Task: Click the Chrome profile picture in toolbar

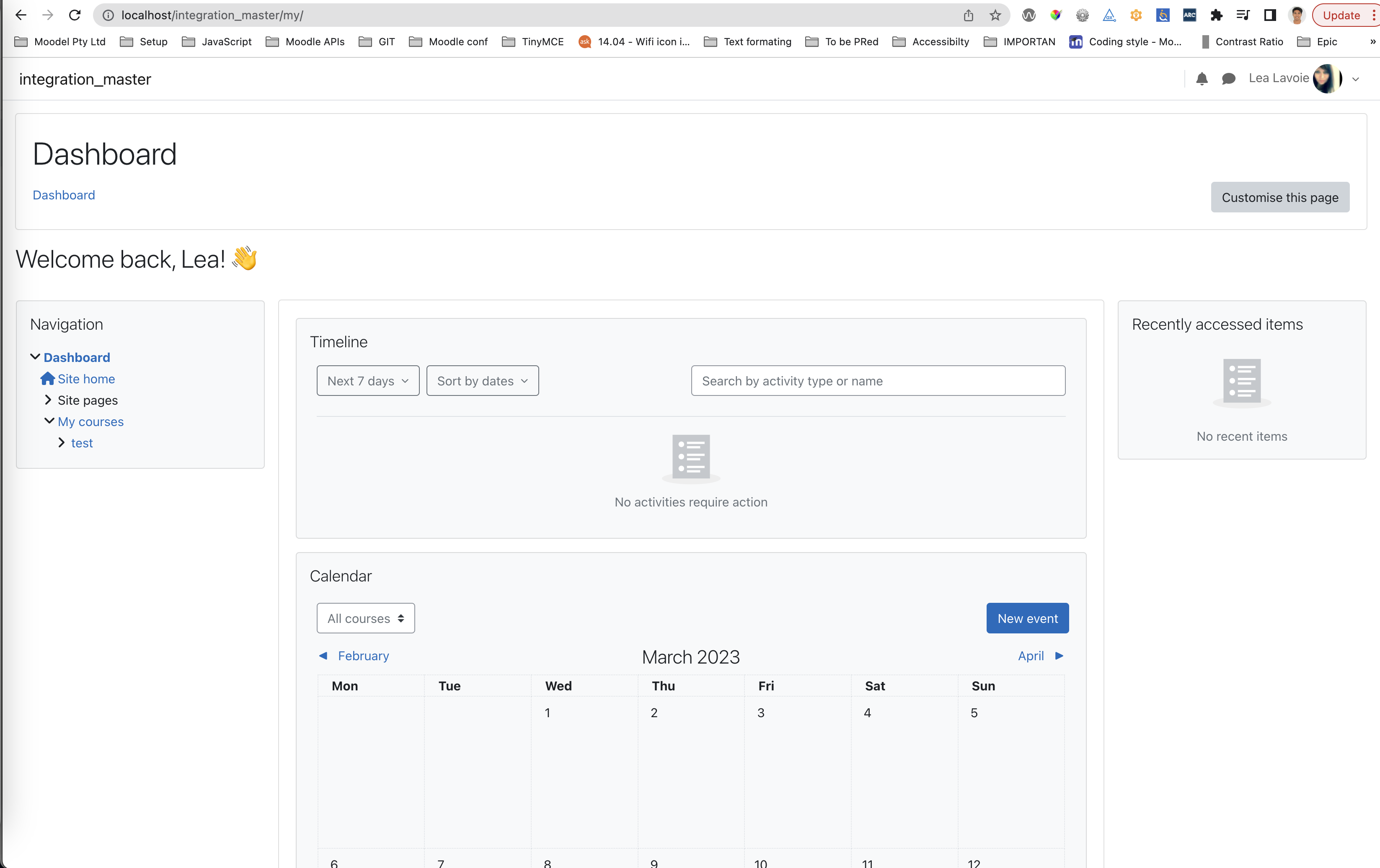Action: click(x=1297, y=15)
